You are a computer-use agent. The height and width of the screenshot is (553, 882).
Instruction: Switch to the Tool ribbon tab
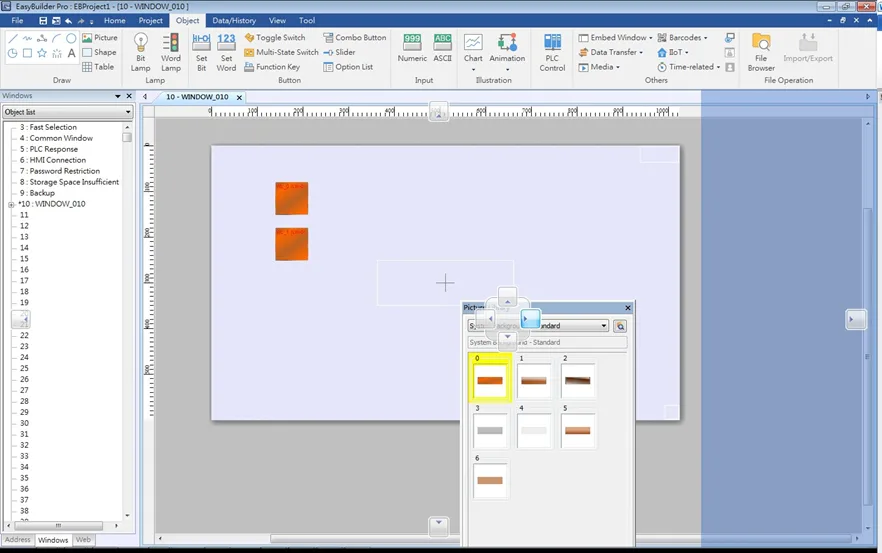[x=307, y=21]
